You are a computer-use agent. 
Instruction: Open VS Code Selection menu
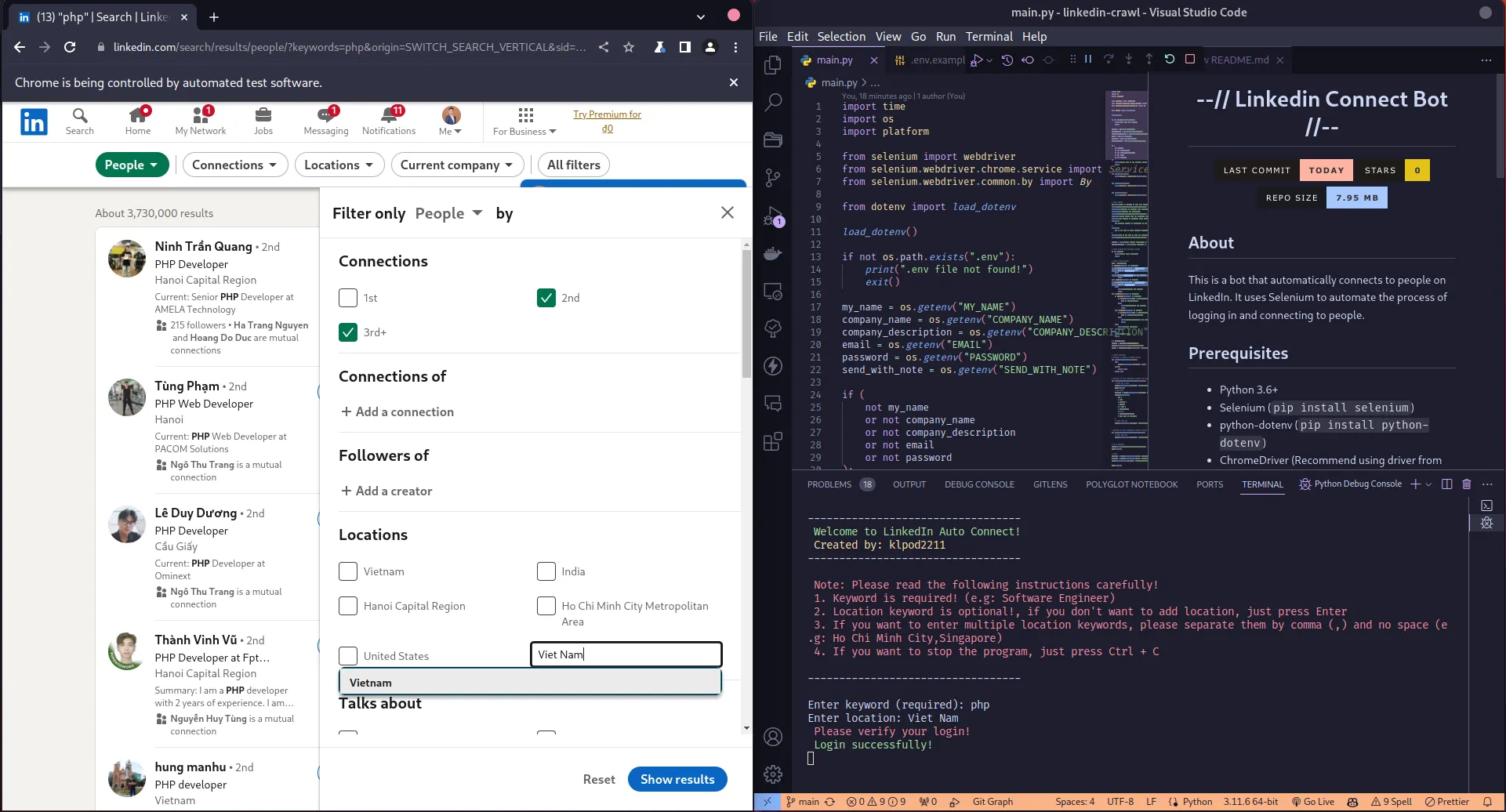coord(841,36)
